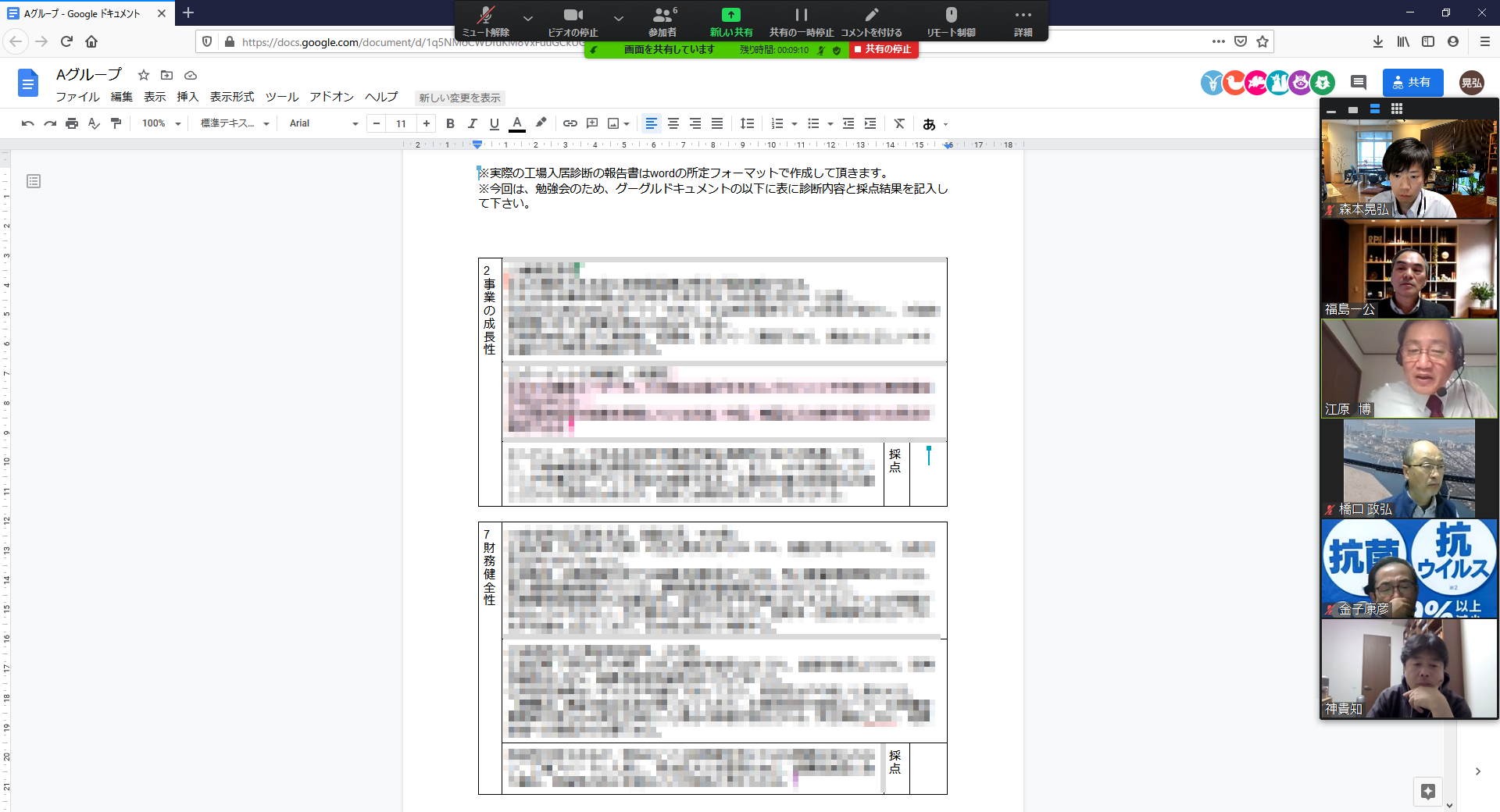
Task: Select 福島一公 video thumbnail
Action: [x=1409, y=269]
